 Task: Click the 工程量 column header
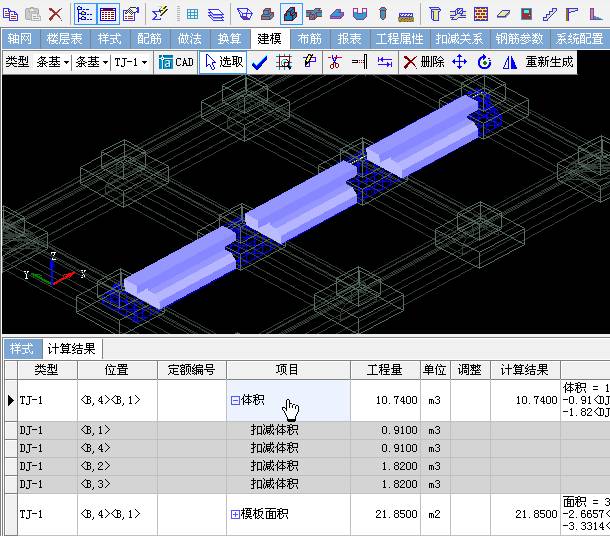(385, 370)
